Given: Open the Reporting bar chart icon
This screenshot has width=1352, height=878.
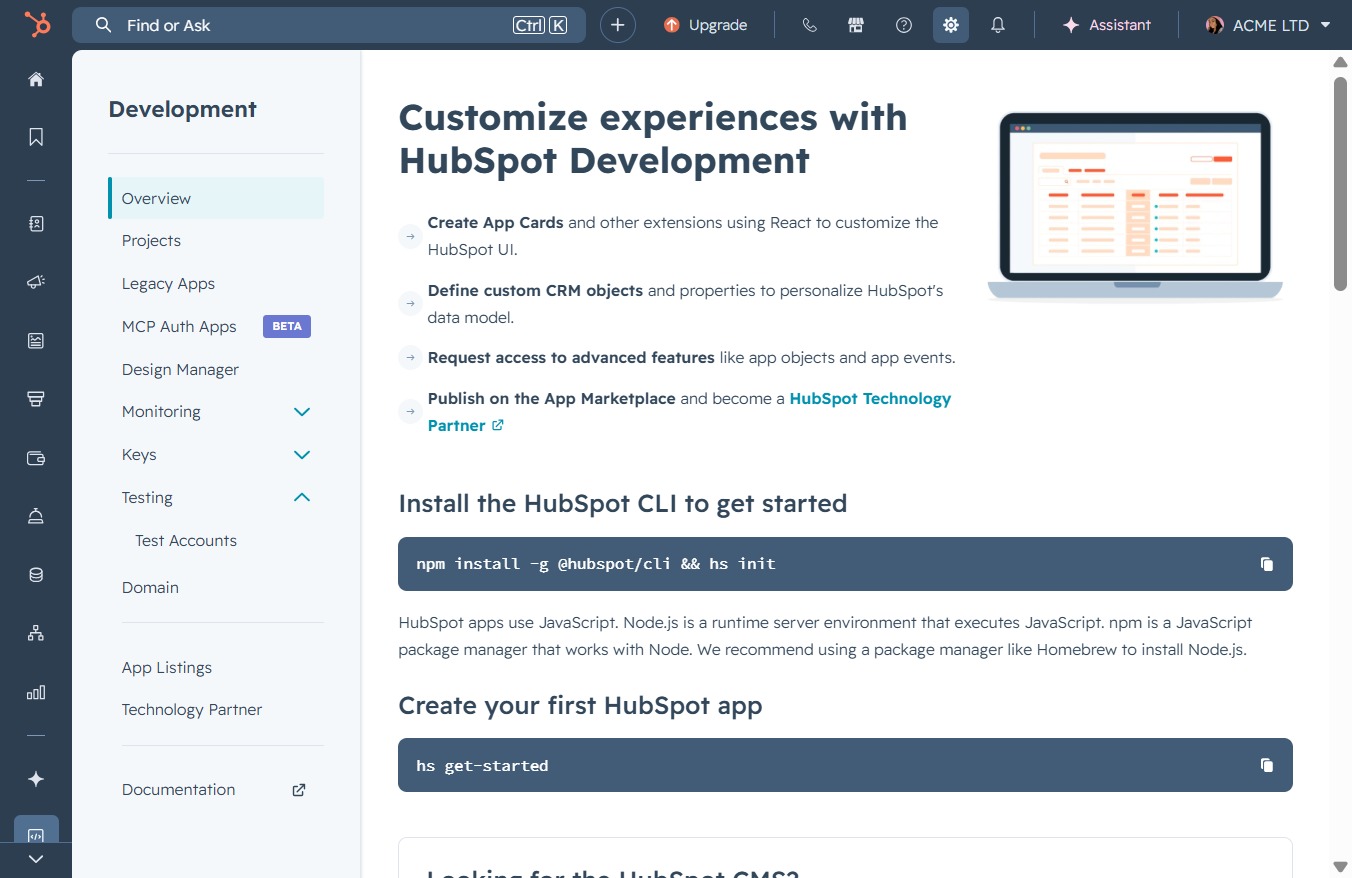Looking at the screenshot, I should click(36, 692).
